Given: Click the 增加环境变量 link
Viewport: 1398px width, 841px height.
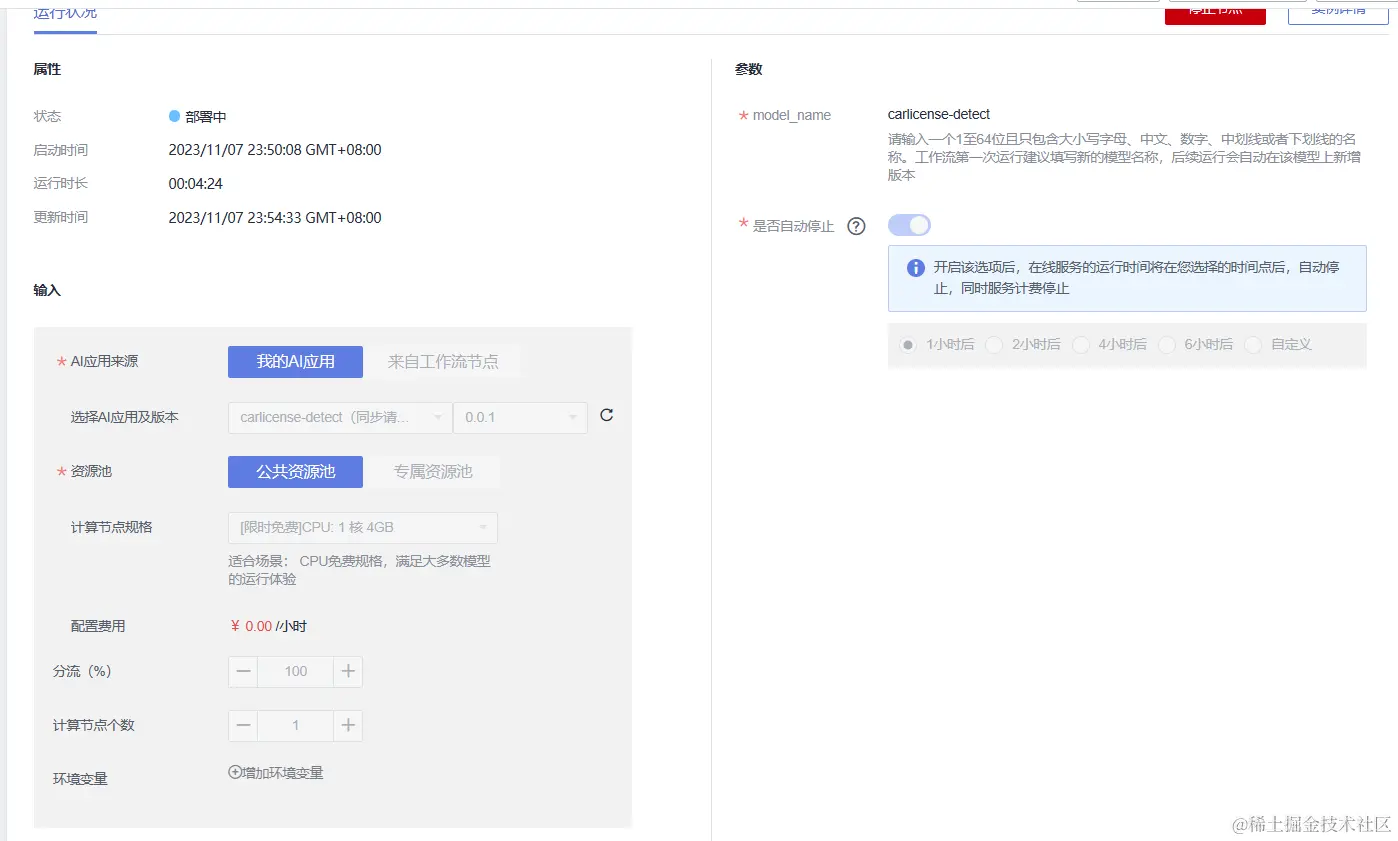Looking at the screenshot, I should coord(276,772).
